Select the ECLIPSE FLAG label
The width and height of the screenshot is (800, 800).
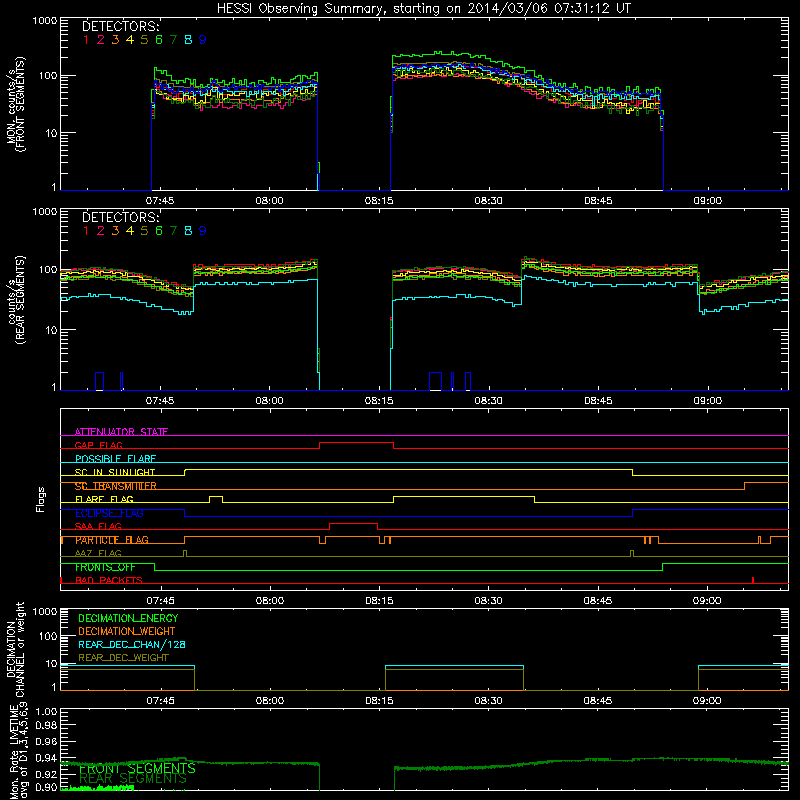[109, 513]
